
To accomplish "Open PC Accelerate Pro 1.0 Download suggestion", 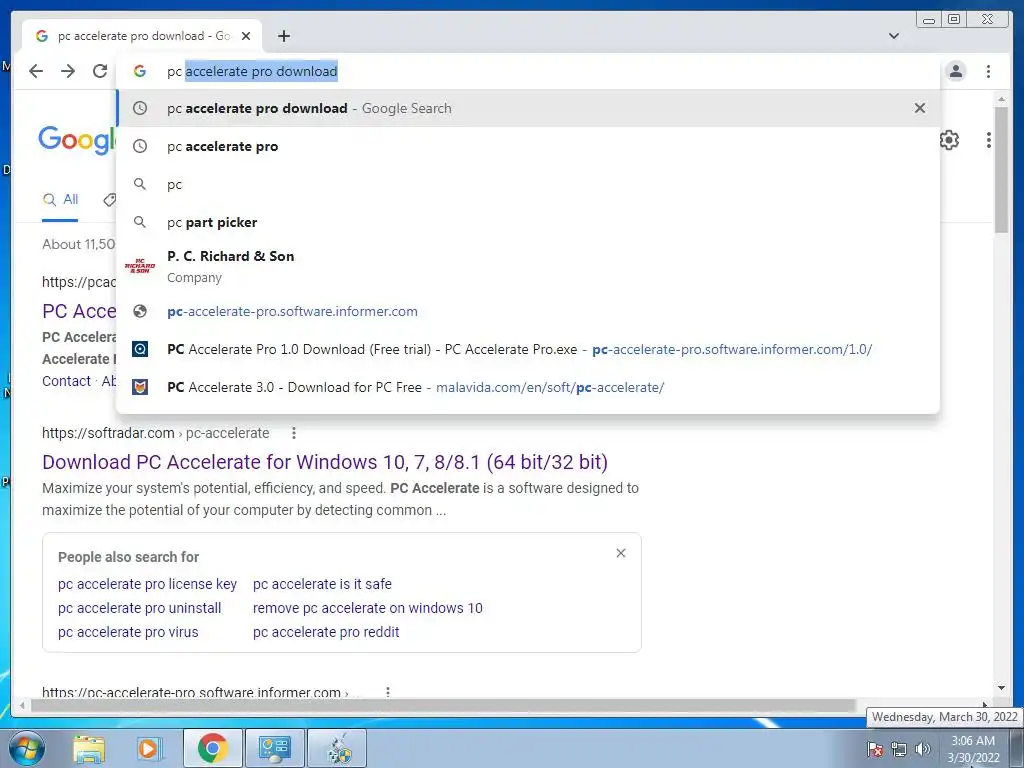I will pos(528,349).
